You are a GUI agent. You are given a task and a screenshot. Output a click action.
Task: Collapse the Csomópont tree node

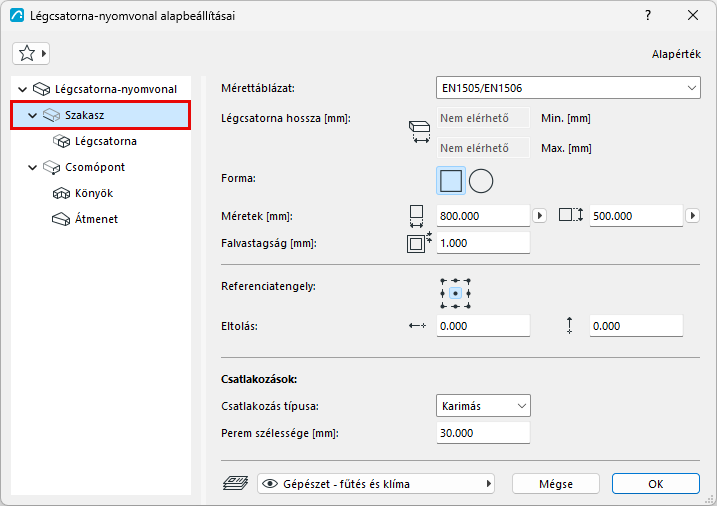(x=32, y=167)
